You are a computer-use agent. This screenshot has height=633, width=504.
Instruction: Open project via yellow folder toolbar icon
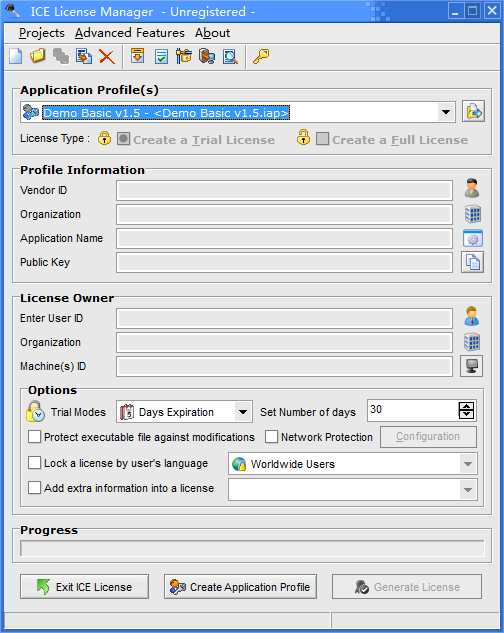pyautogui.click(x=38, y=56)
